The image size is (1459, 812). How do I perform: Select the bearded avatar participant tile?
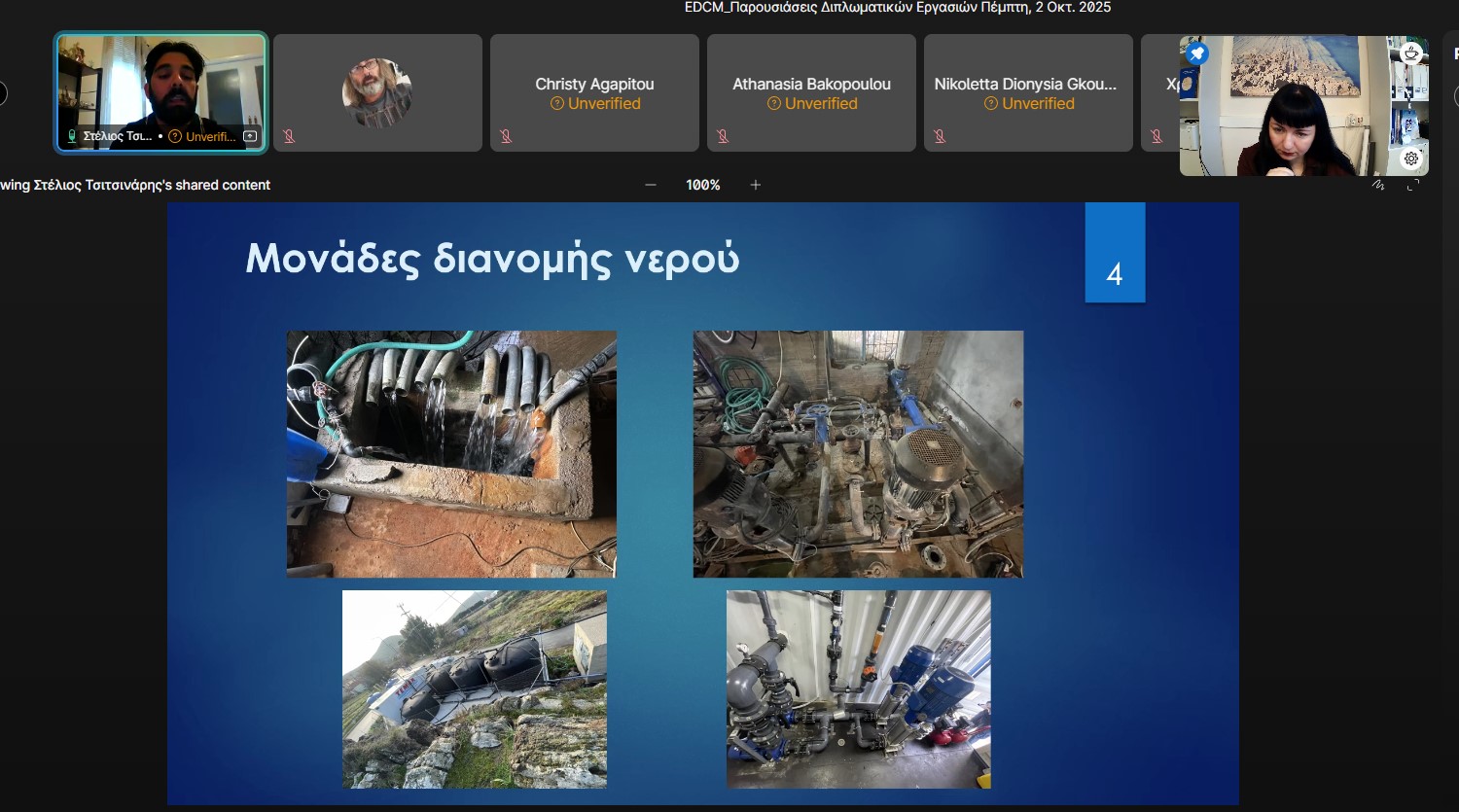click(x=377, y=93)
